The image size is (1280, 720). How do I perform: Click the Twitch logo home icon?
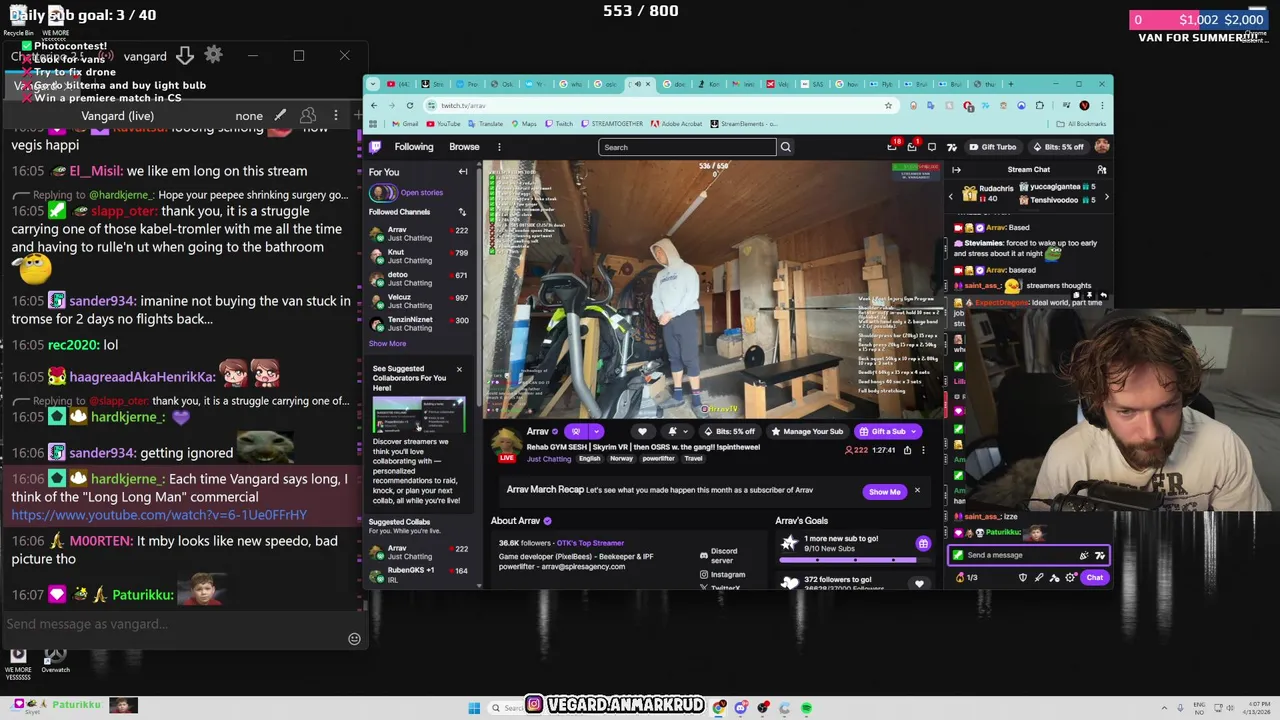tap(375, 147)
